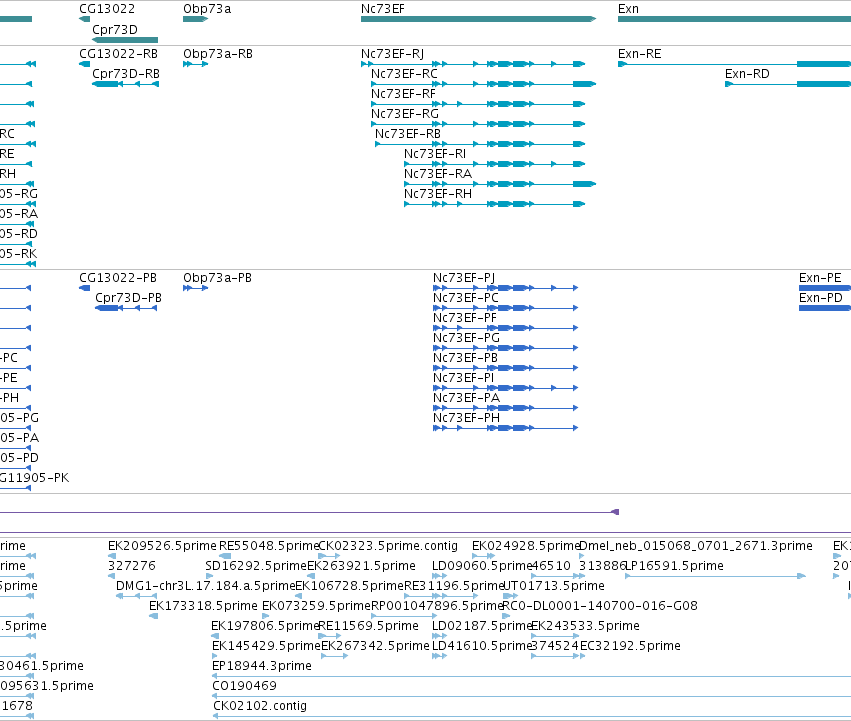Click EST label EK024928.5prime

[526, 546]
